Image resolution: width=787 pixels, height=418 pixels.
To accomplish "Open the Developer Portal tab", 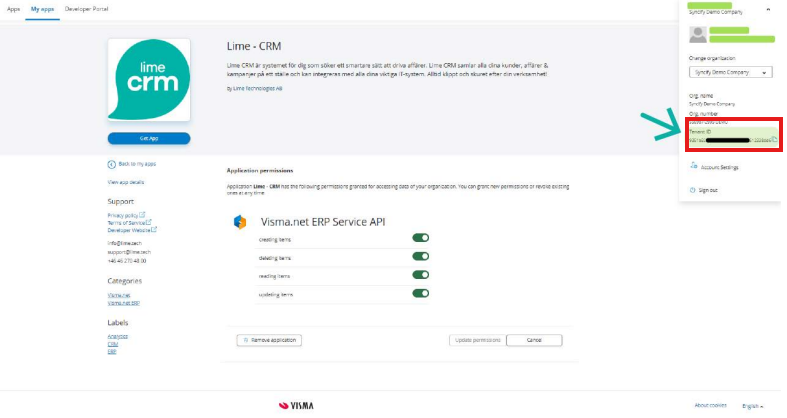I will [86, 9].
